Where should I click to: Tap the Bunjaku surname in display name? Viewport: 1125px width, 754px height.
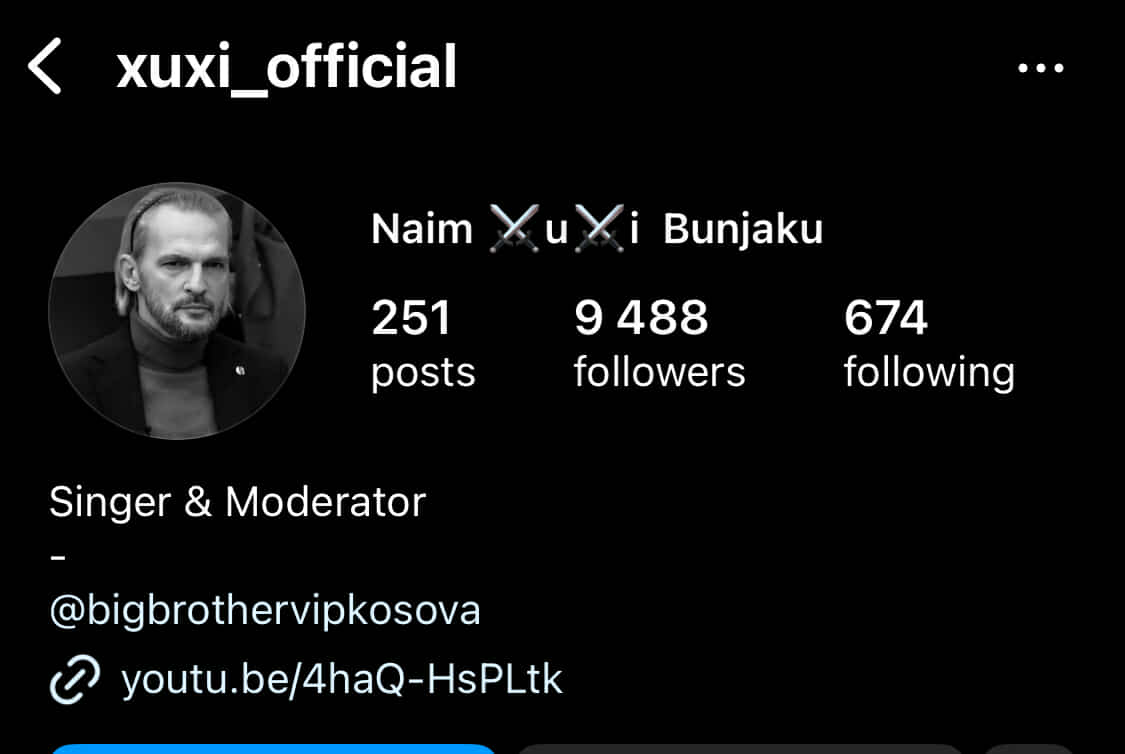tap(743, 230)
